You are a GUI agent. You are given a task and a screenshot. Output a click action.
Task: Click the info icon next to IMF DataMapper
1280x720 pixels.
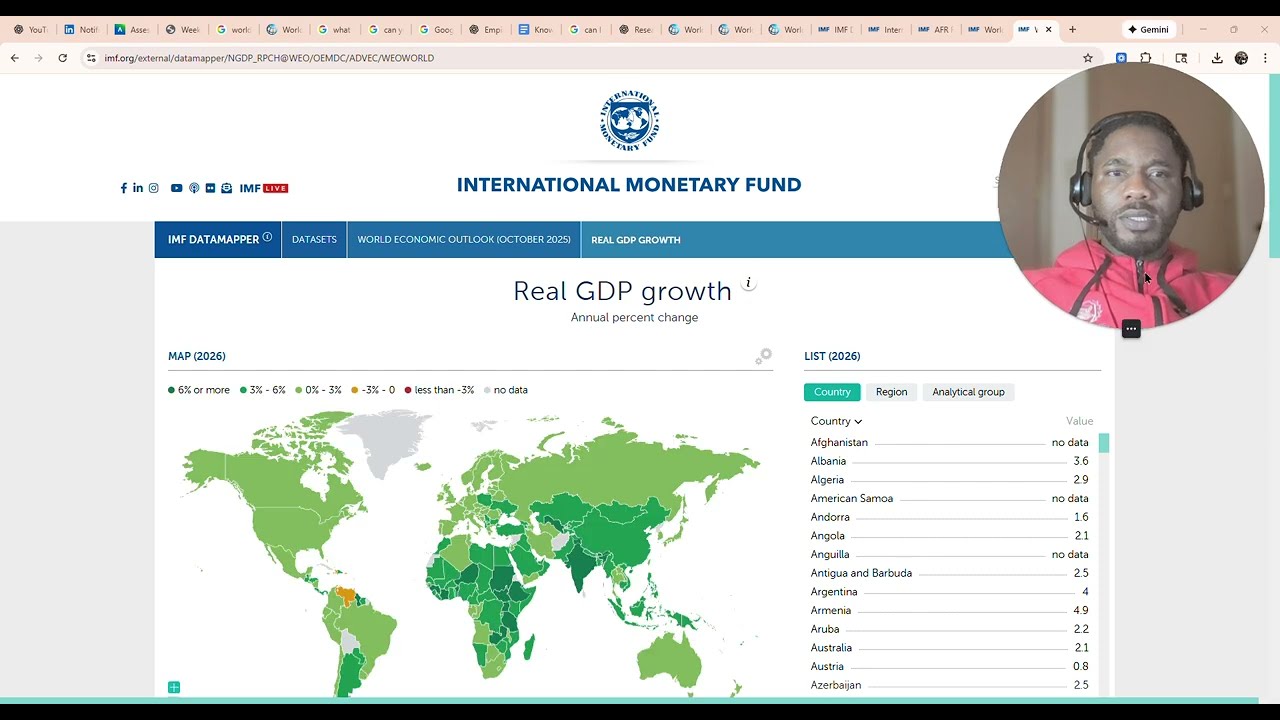[267, 238]
